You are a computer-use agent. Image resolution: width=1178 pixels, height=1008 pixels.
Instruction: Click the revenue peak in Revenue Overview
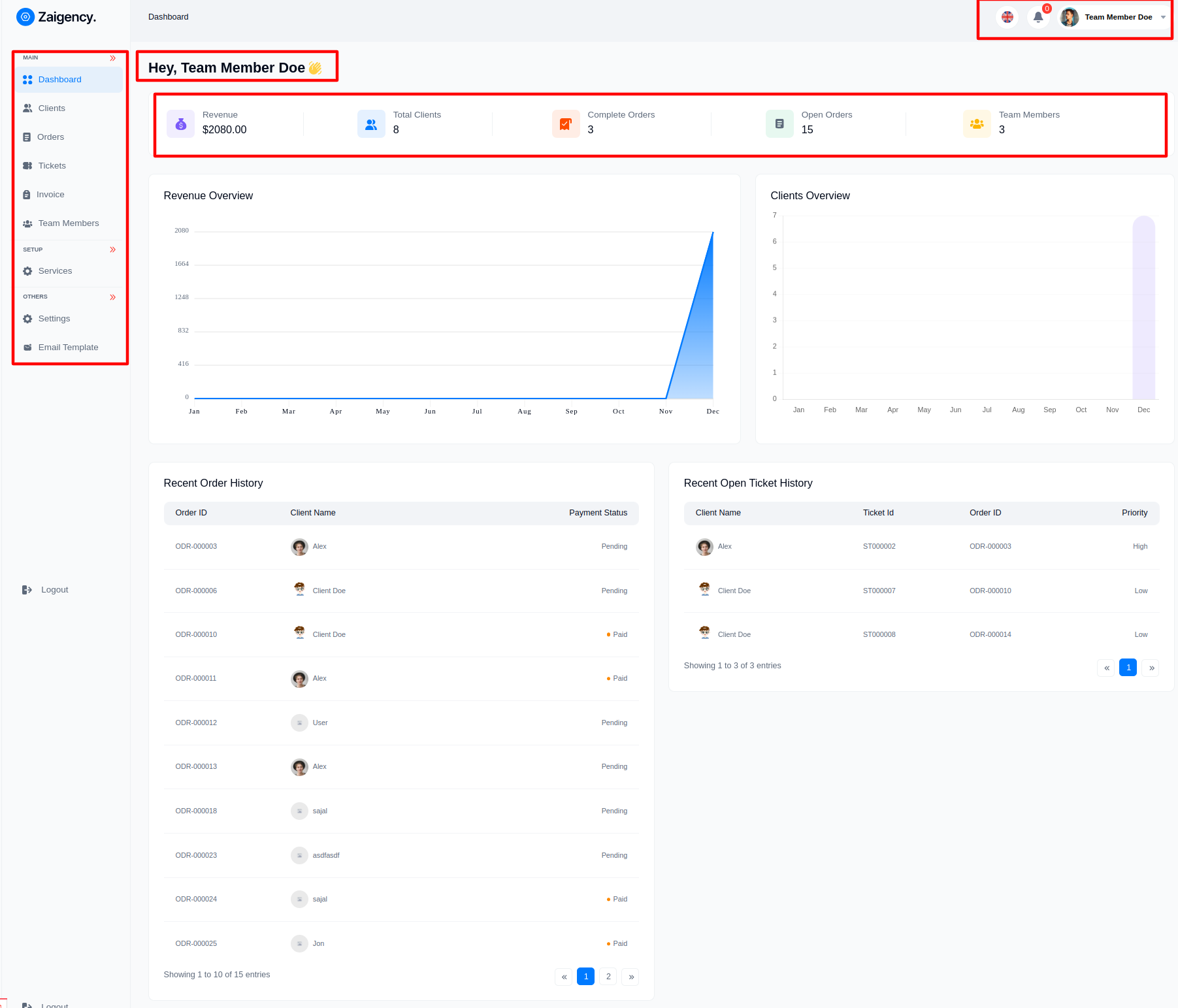tap(712, 233)
